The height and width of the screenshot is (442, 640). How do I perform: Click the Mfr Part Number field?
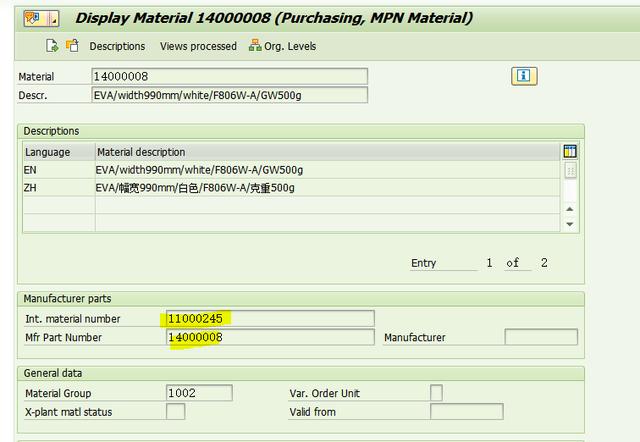click(x=270, y=337)
